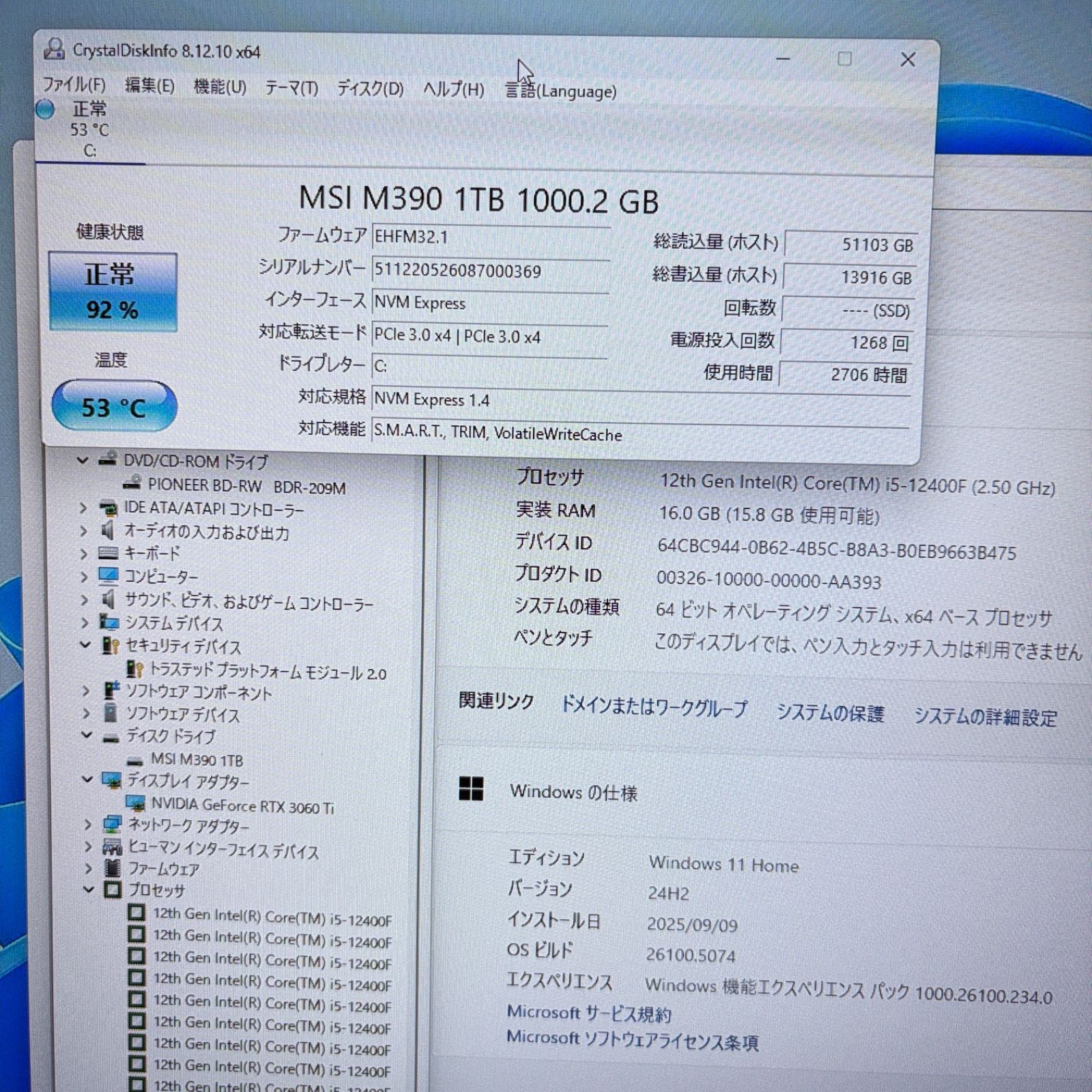
Task: Expand the ソフトウェア デバイス node
Action: (86, 713)
